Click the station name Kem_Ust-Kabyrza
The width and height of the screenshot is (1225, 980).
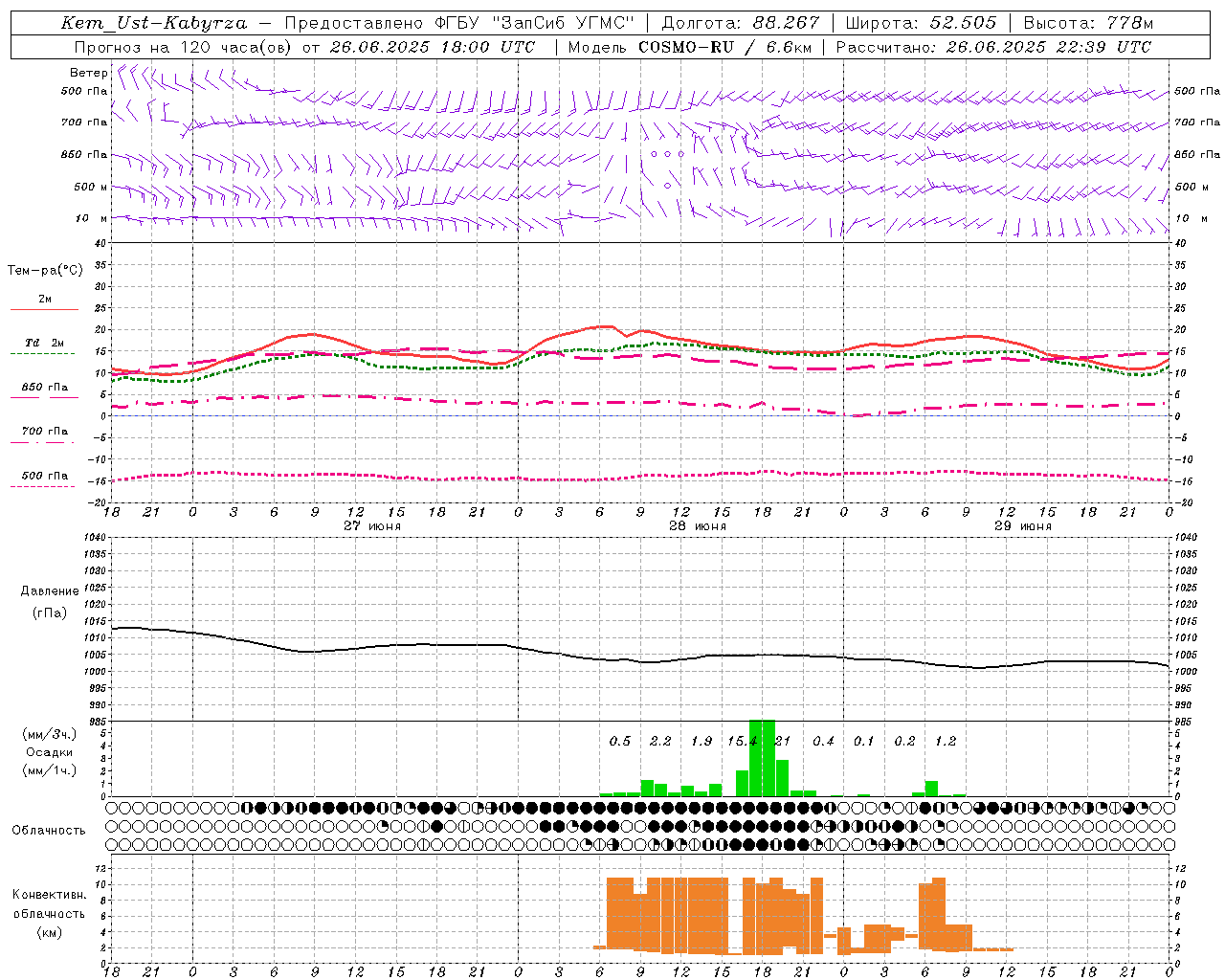point(154,23)
